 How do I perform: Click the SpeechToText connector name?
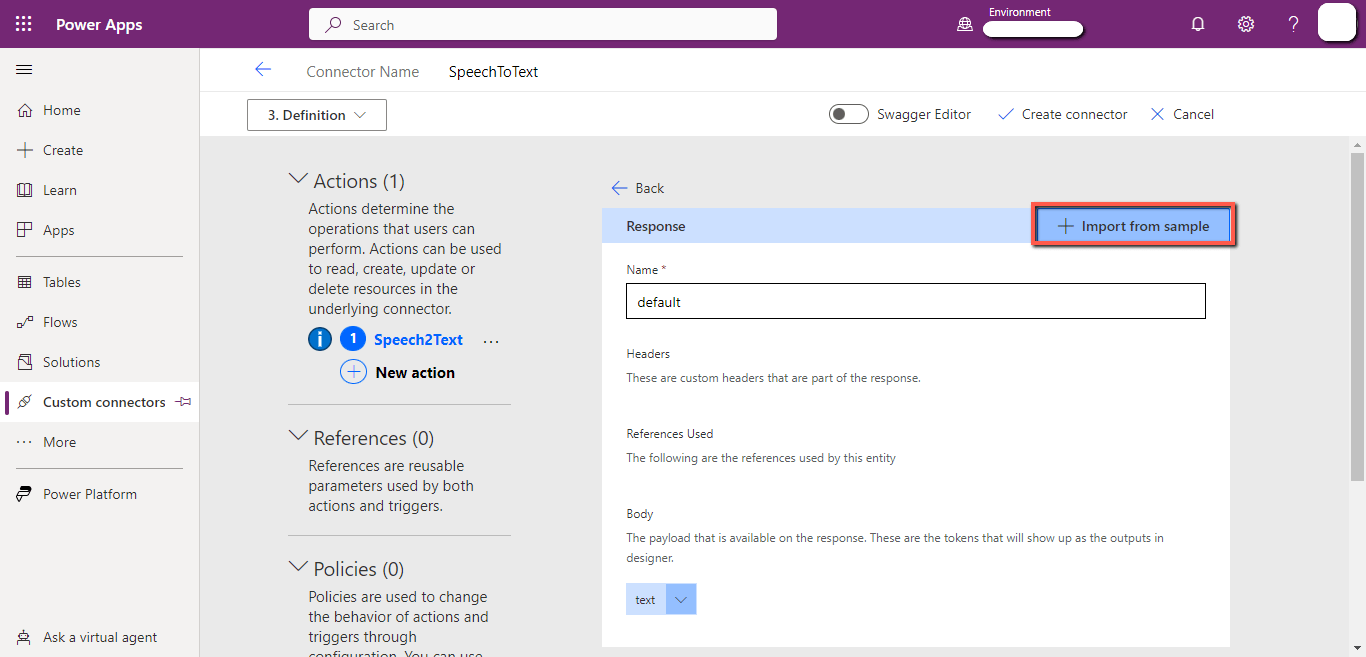click(x=494, y=71)
